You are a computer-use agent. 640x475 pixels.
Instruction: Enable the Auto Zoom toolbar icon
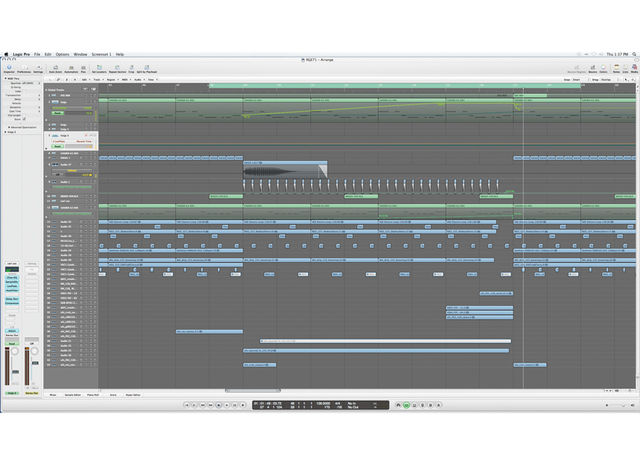coord(55,69)
